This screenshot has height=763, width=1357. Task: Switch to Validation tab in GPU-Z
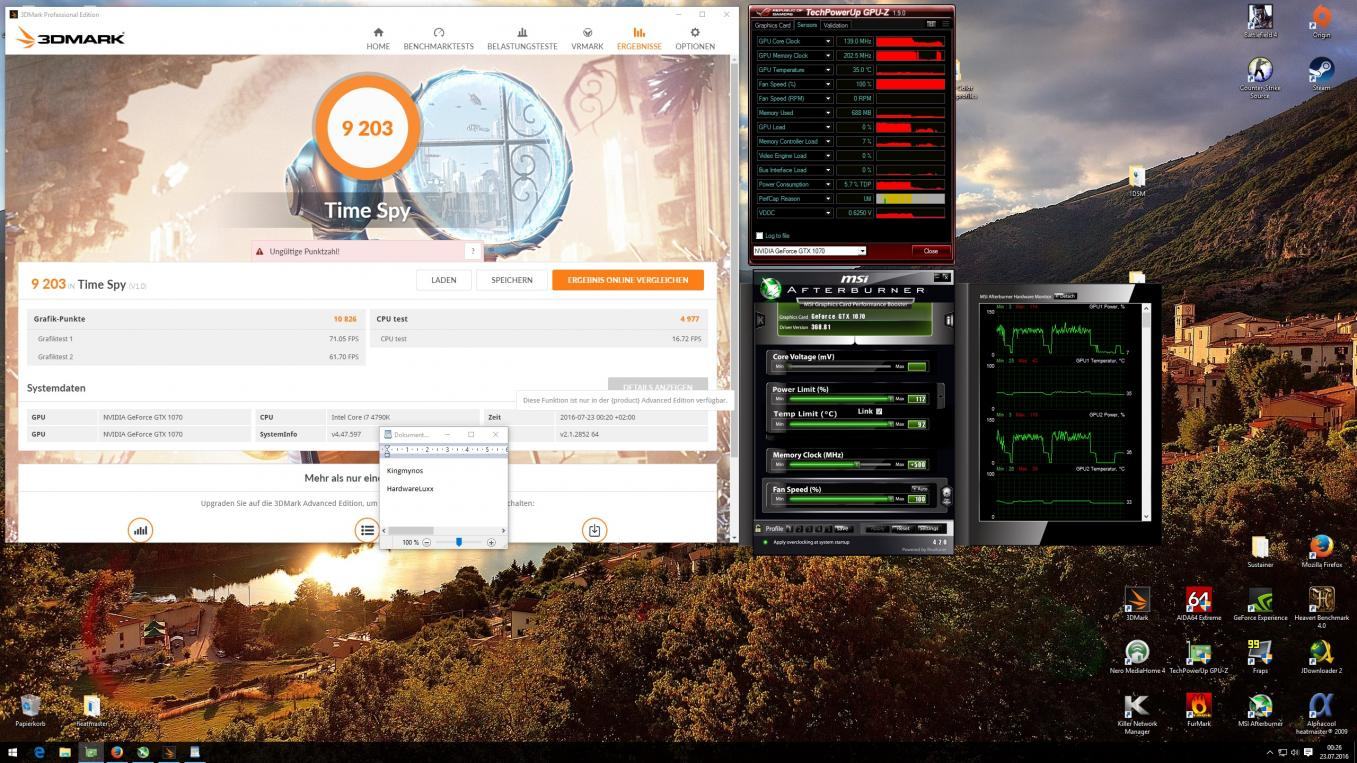click(836, 25)
